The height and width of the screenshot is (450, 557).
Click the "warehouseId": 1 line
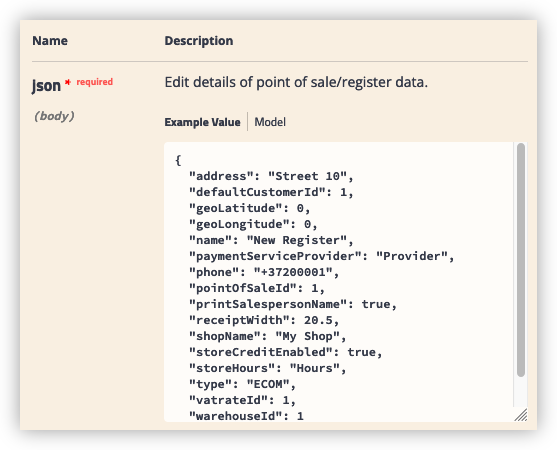(246, 416)
